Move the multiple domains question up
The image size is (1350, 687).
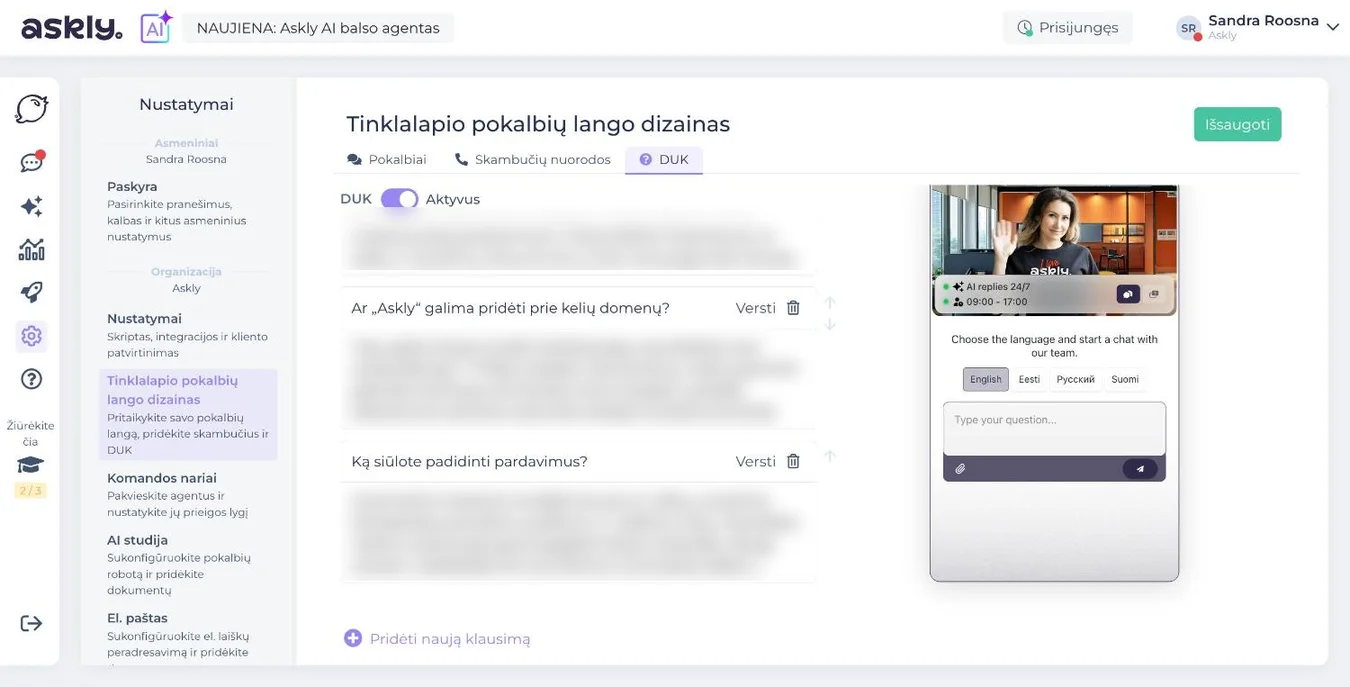tap(829, 302)
